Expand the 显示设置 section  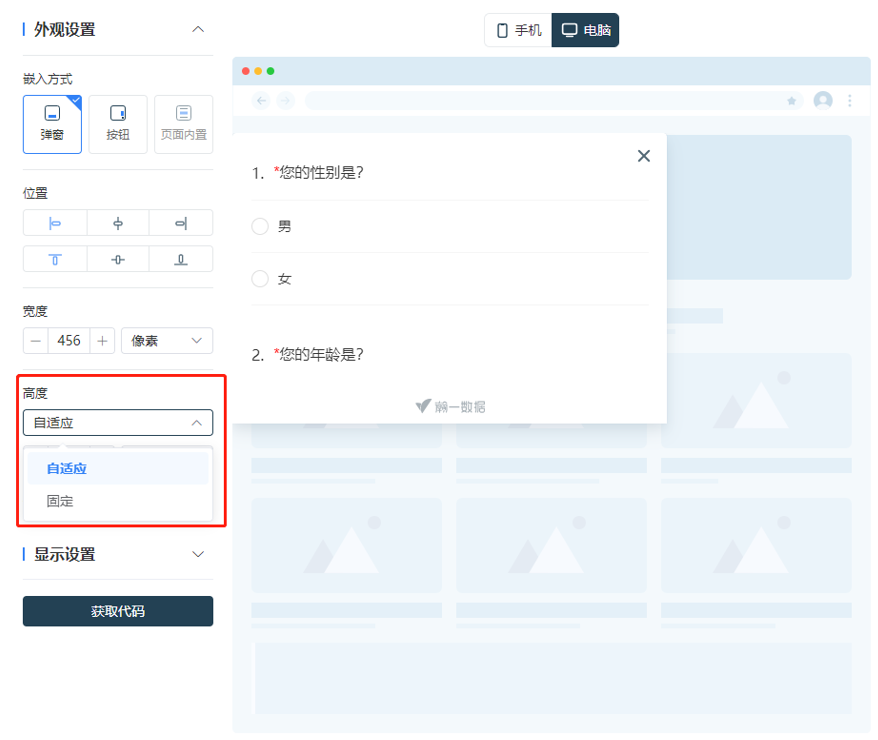tap(198, 554)
